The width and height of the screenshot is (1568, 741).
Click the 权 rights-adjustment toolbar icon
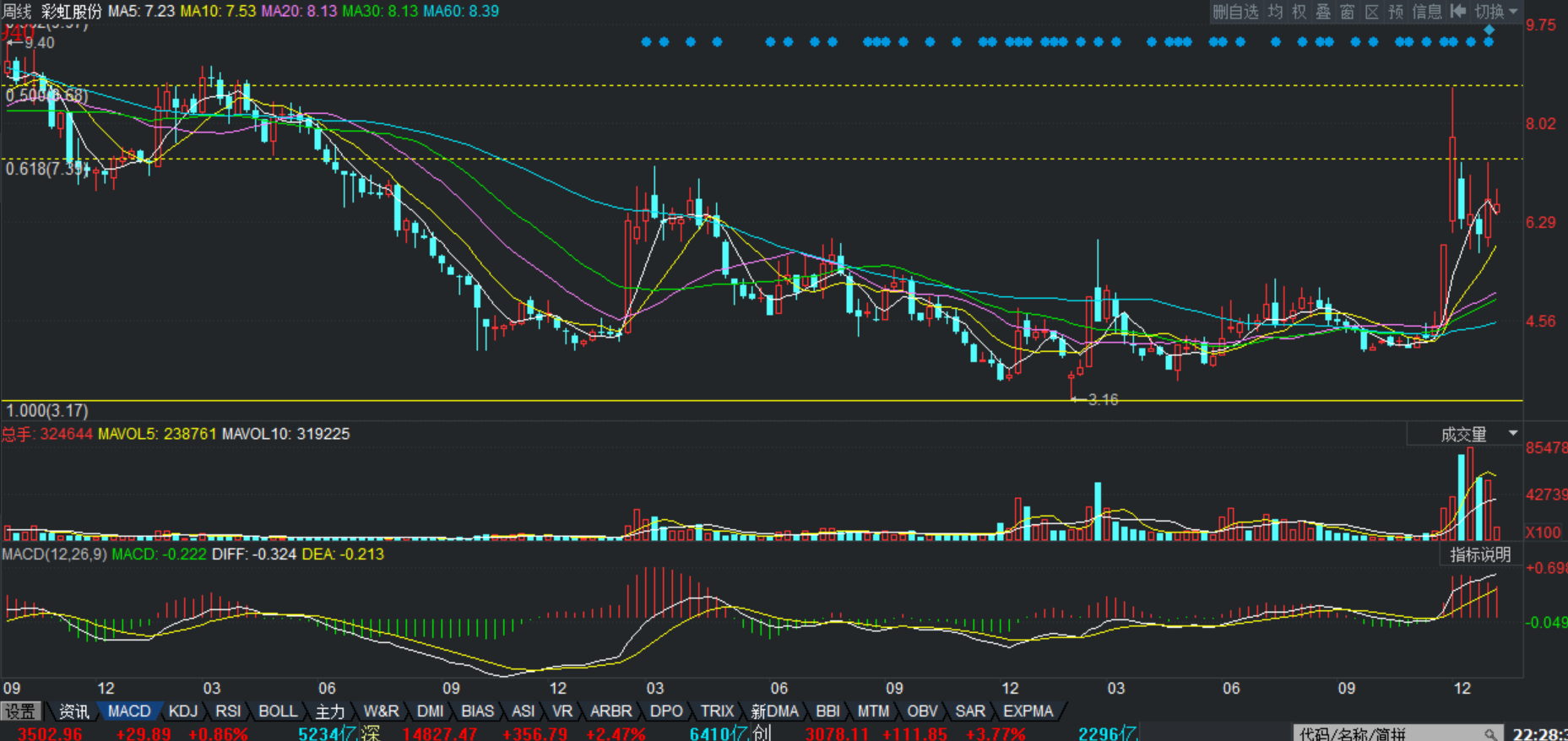point(1299,11)
